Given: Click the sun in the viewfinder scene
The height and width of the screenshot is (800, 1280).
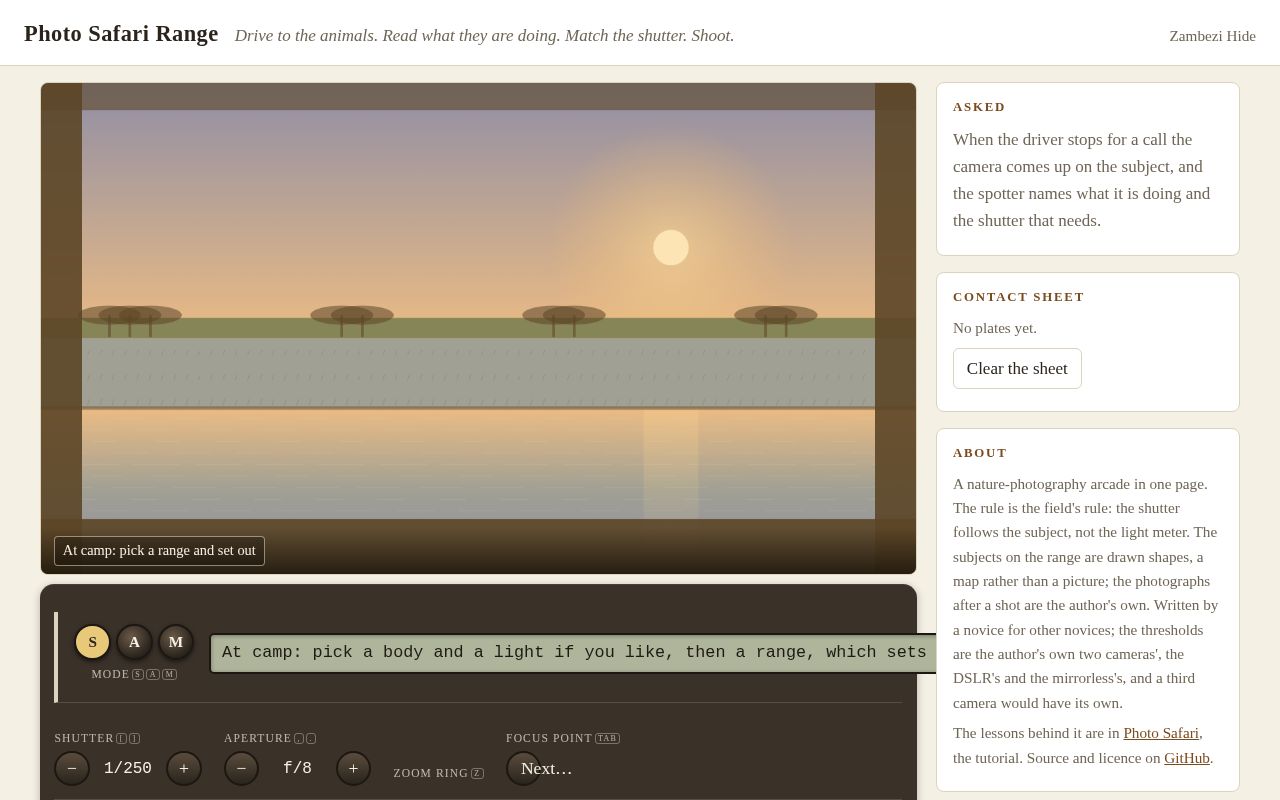Looking at the screenshot, I should point(671,247).
